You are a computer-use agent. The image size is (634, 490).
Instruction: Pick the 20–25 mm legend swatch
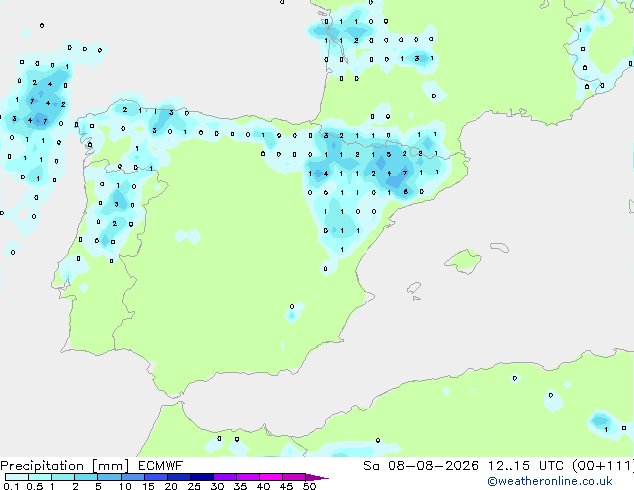[179, 477]
